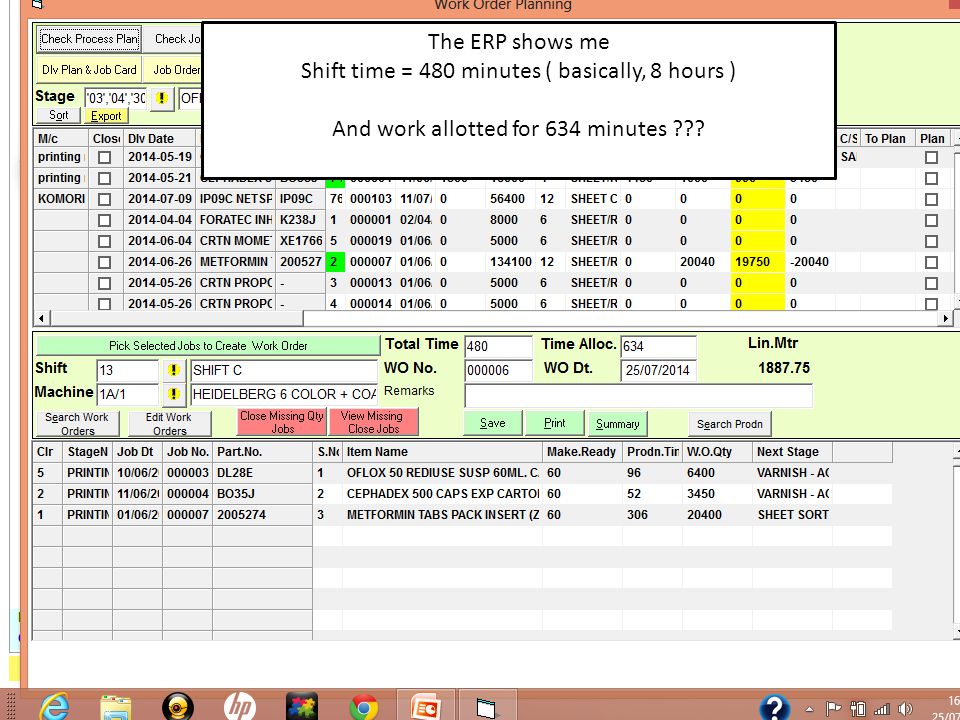Image resolution: width=960 pixels, height=720 pixels.
Task: Click the Machine lookup exclamation icon
Action: click(173, 394)
